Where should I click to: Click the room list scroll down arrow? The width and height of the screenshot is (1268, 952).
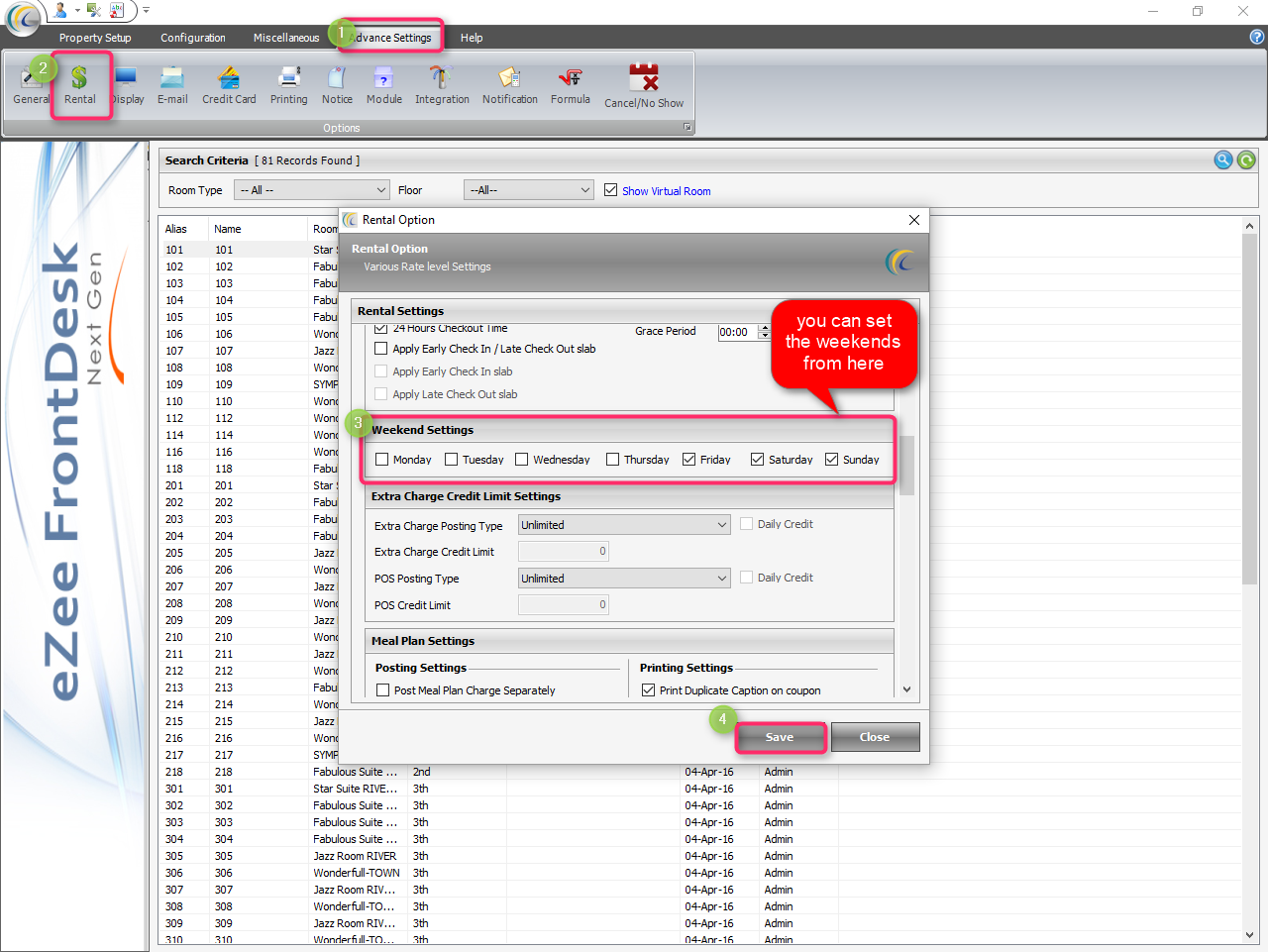[1249, 934]
